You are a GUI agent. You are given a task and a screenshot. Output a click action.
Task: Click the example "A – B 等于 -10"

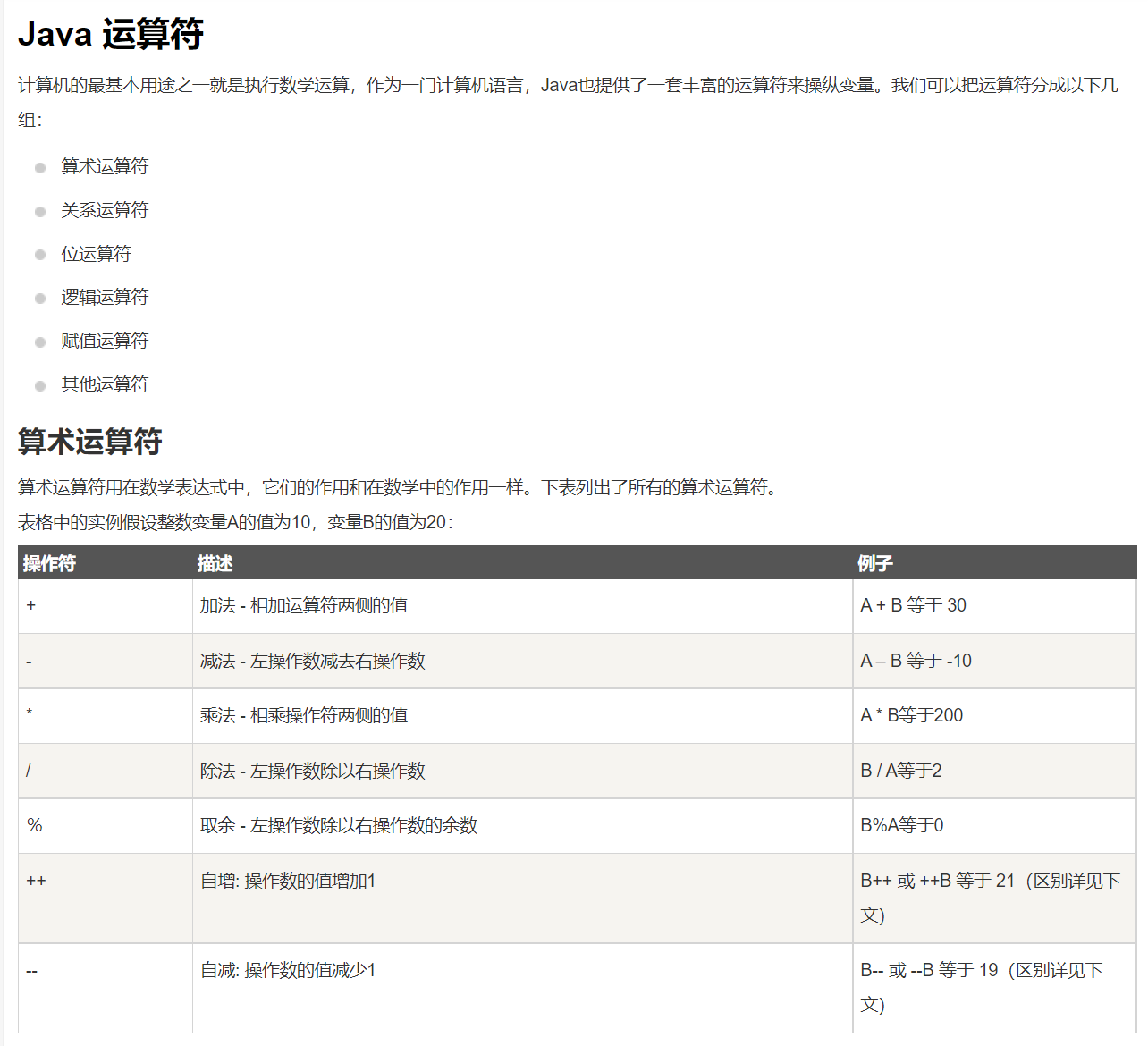(916, 661)
